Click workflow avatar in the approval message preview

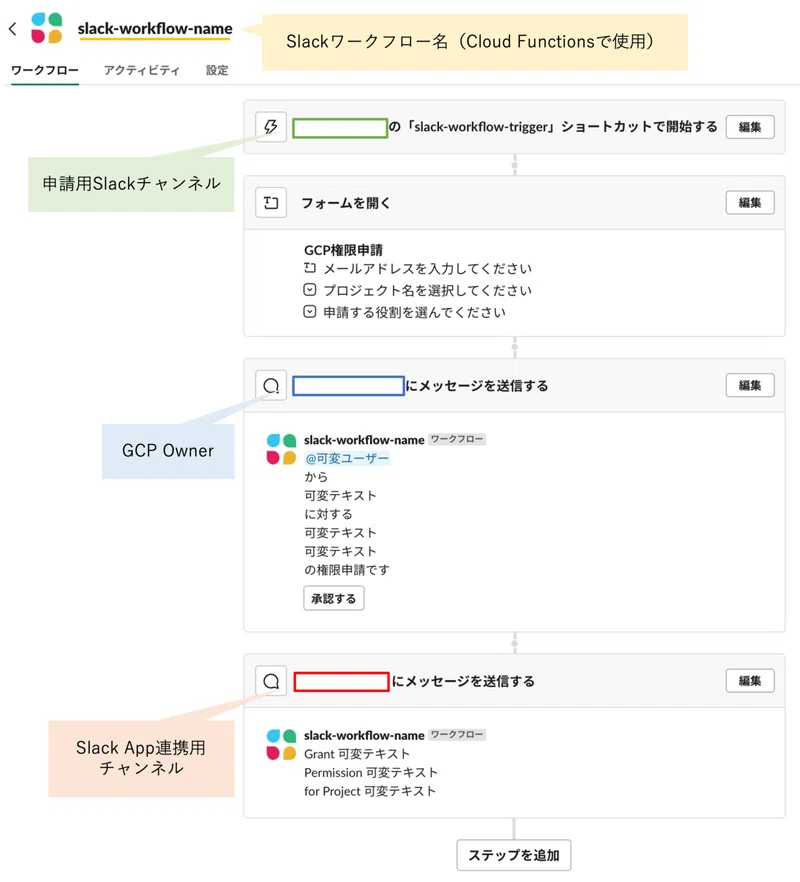click(x=281, y=449)
